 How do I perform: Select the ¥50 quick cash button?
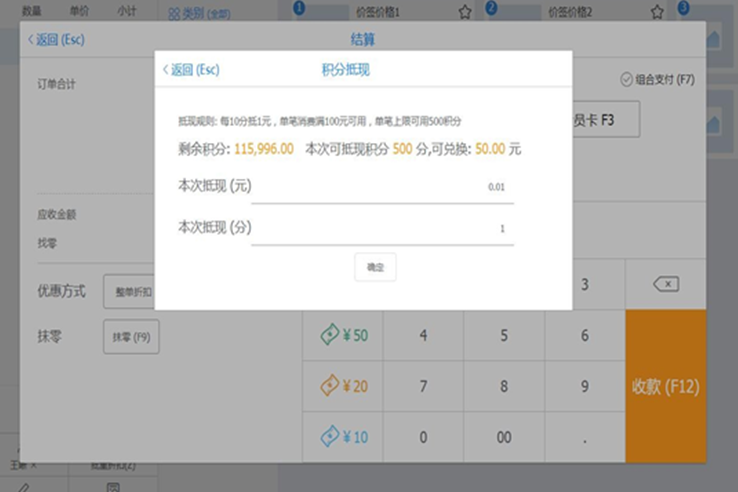click(343, 336)
